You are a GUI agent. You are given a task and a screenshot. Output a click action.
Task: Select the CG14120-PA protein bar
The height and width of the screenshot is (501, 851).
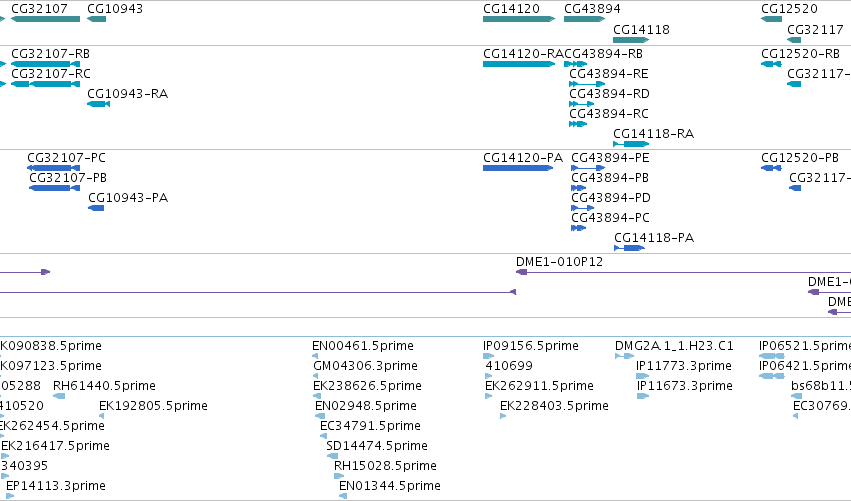[518, 168]
